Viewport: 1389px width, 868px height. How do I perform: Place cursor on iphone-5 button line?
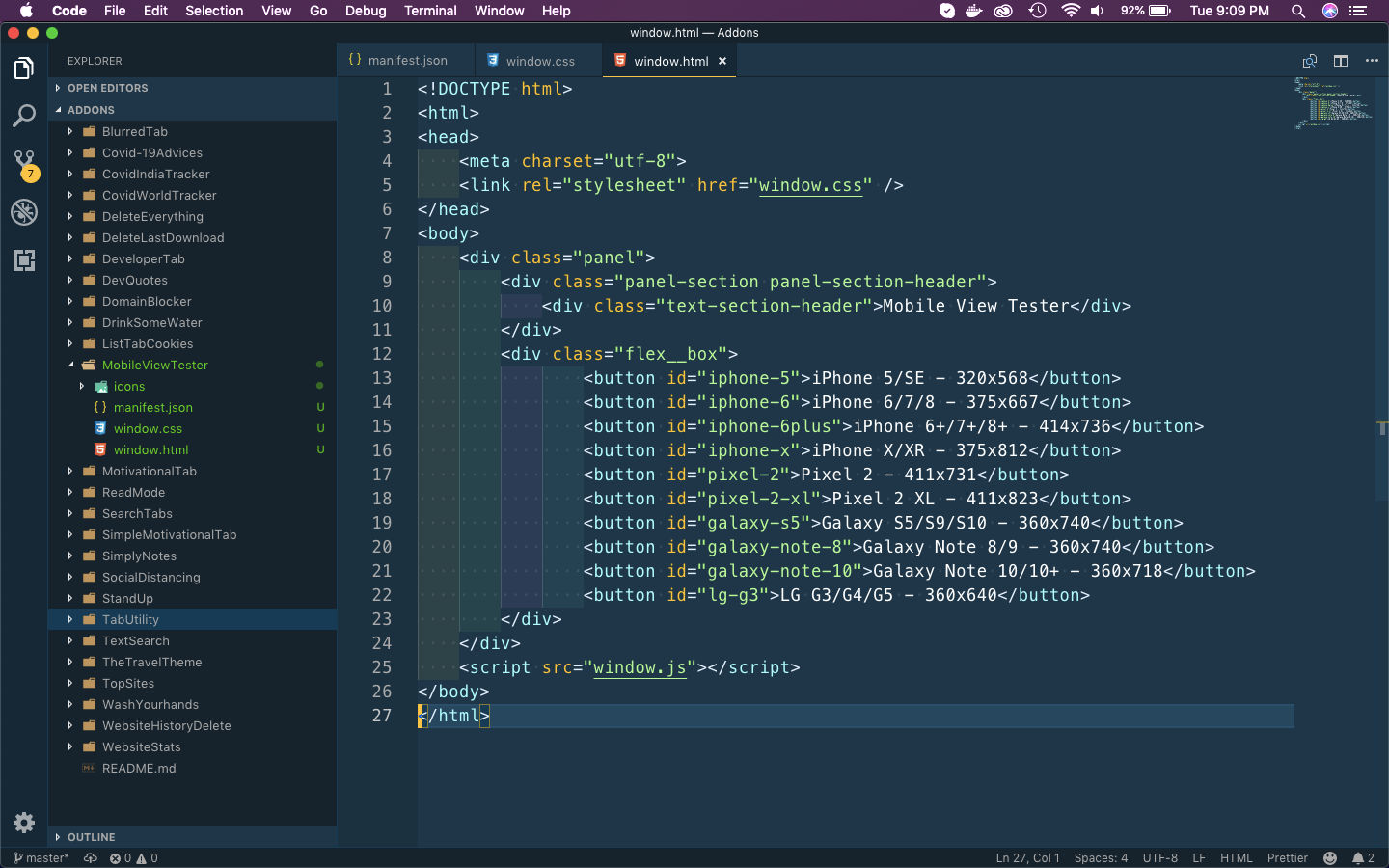(852, 378)
